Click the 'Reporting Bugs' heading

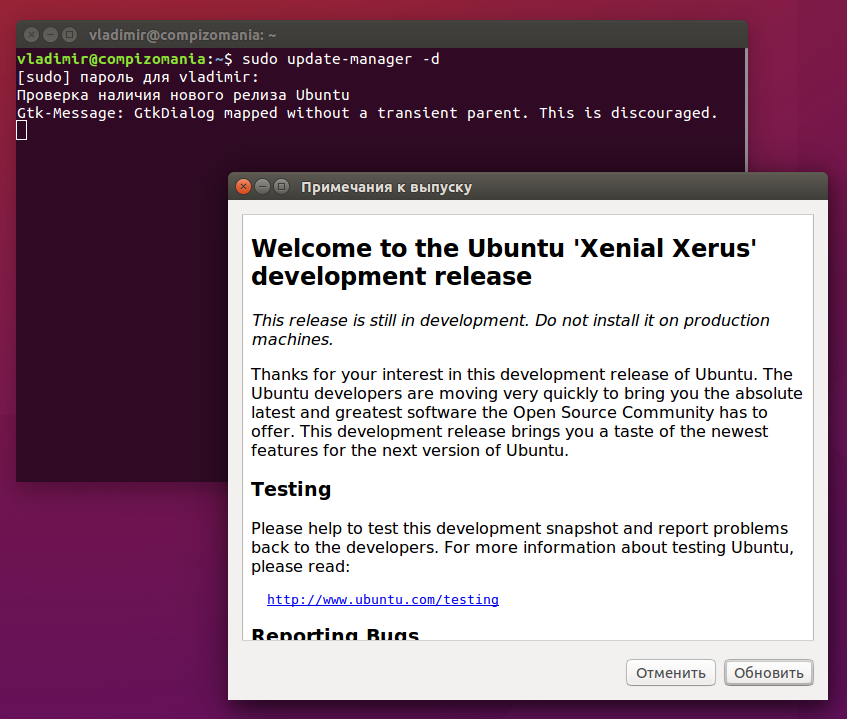(335, 635)
